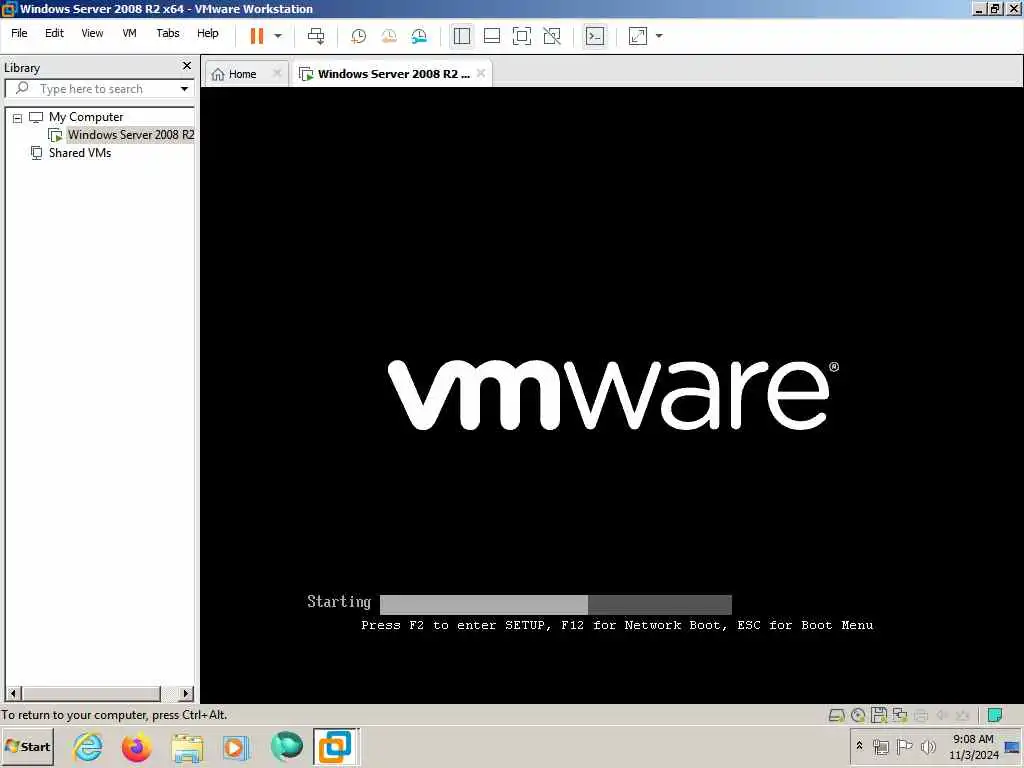Click the library horizontal scrollbar thumb
1024x768 pixels.
(x=91, y=694)
